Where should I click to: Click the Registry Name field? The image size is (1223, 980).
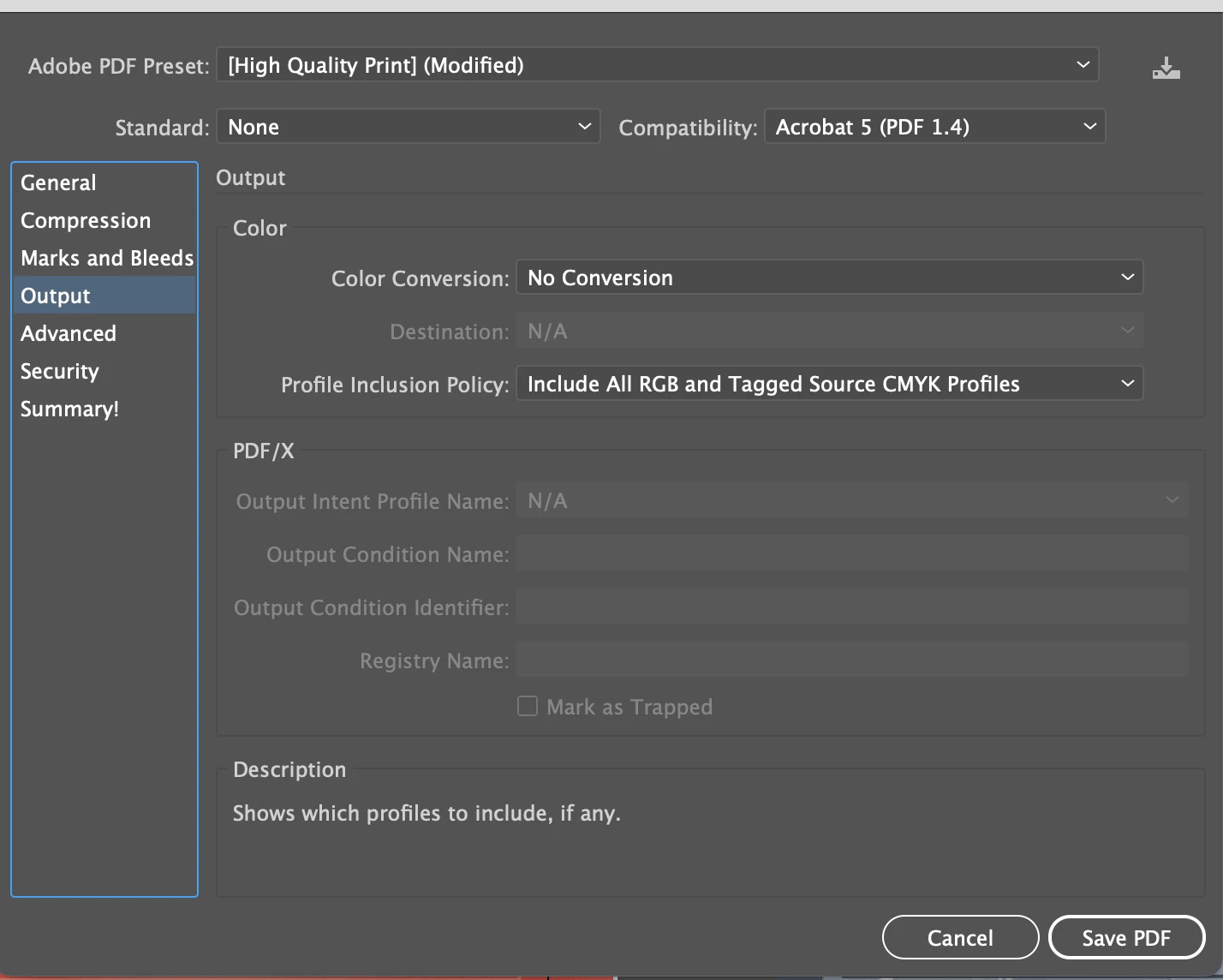pos(852,660)
